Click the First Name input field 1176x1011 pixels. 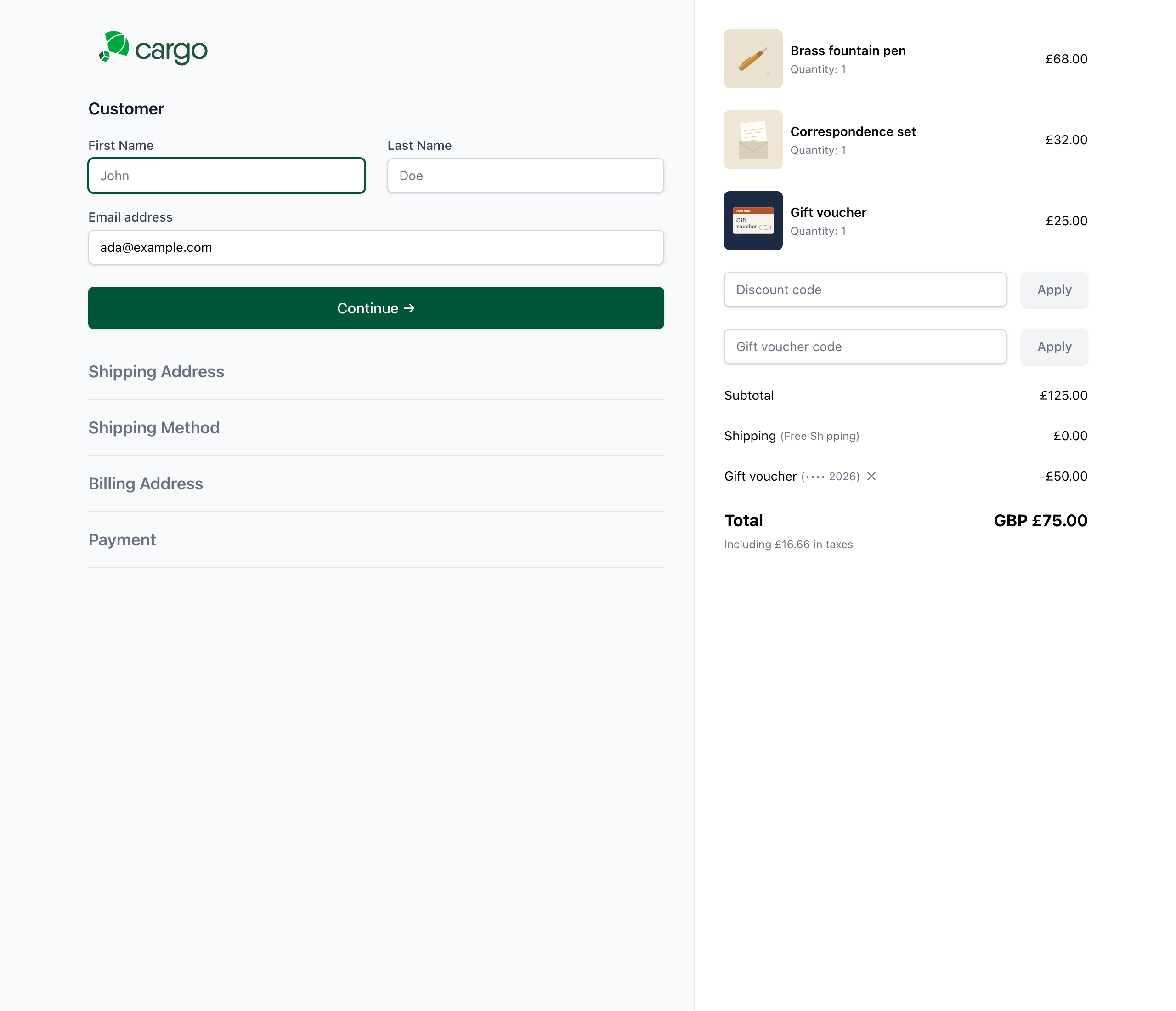coord(226,176)
